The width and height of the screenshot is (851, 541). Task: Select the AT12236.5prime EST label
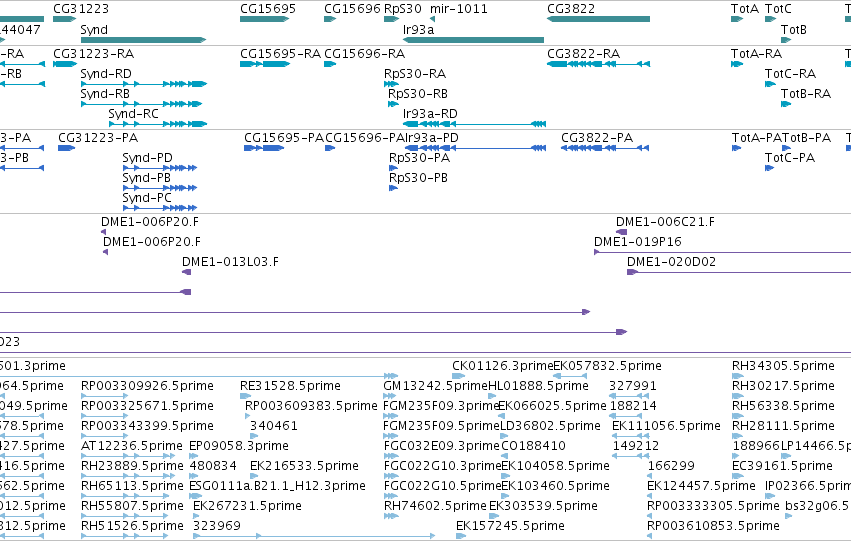point(132,446)
